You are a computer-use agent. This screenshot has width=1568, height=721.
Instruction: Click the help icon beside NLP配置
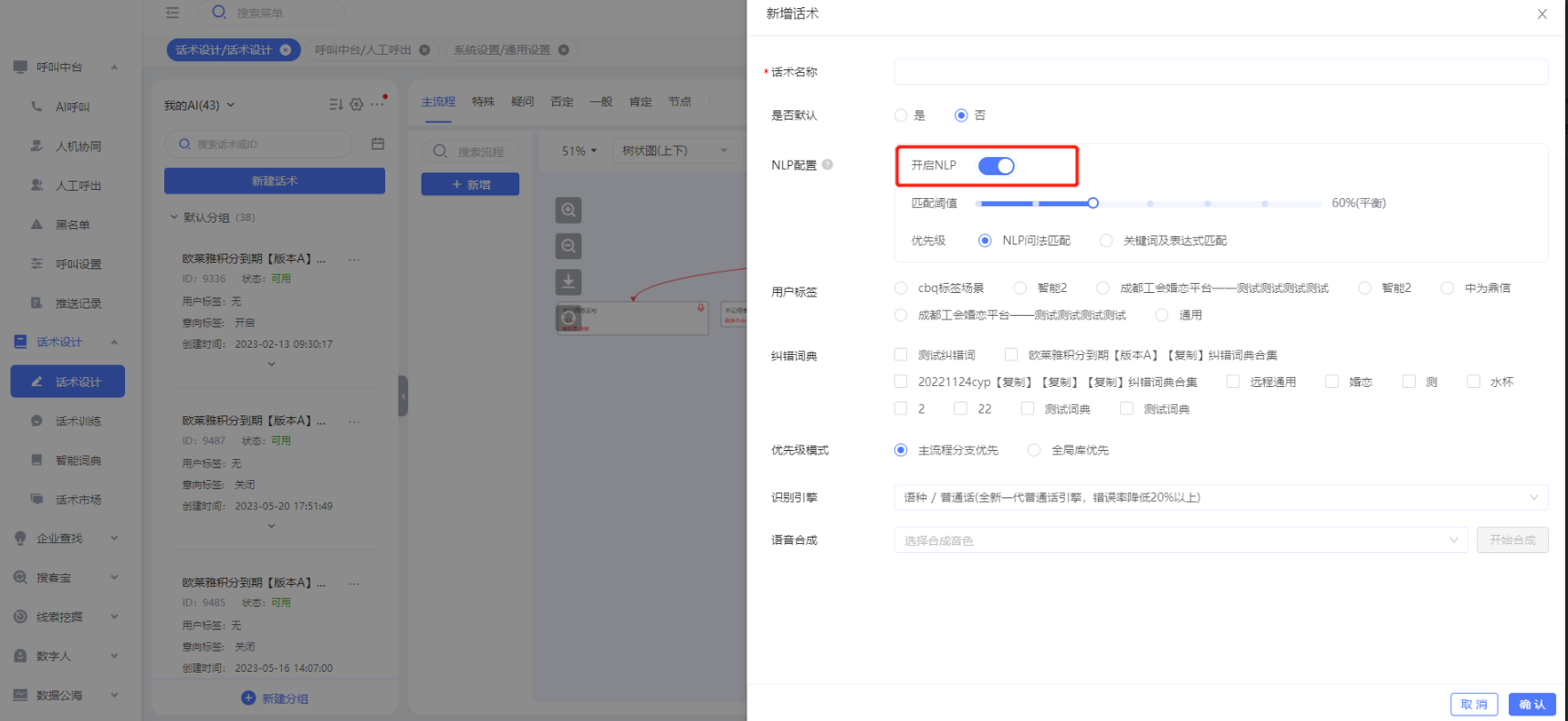pos(828,165)
